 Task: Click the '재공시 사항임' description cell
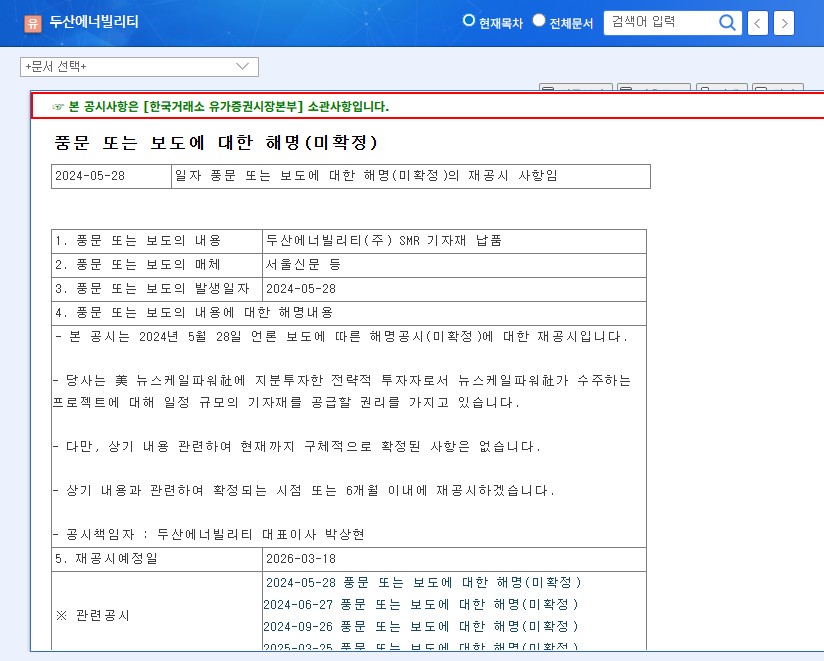tap(411, 176)
